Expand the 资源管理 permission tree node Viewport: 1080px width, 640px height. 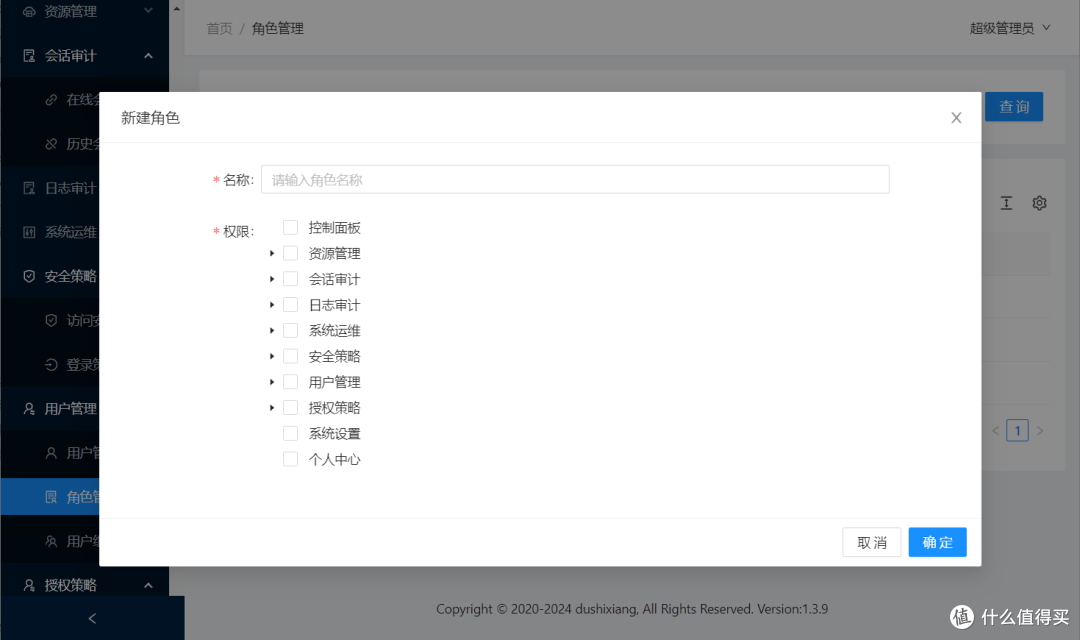point(272,254)
